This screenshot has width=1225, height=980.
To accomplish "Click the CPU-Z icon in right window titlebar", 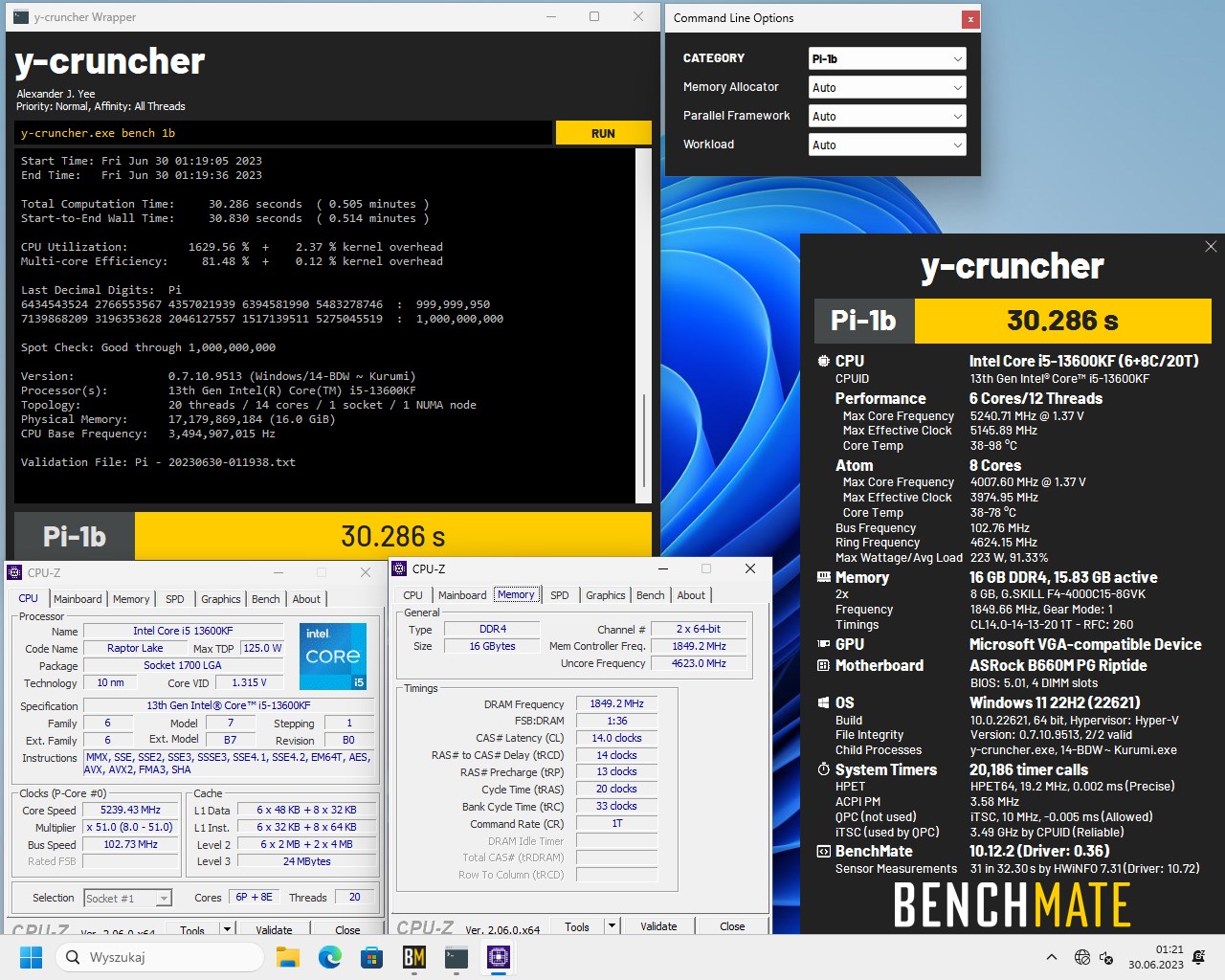I will (x=399, y=568).
